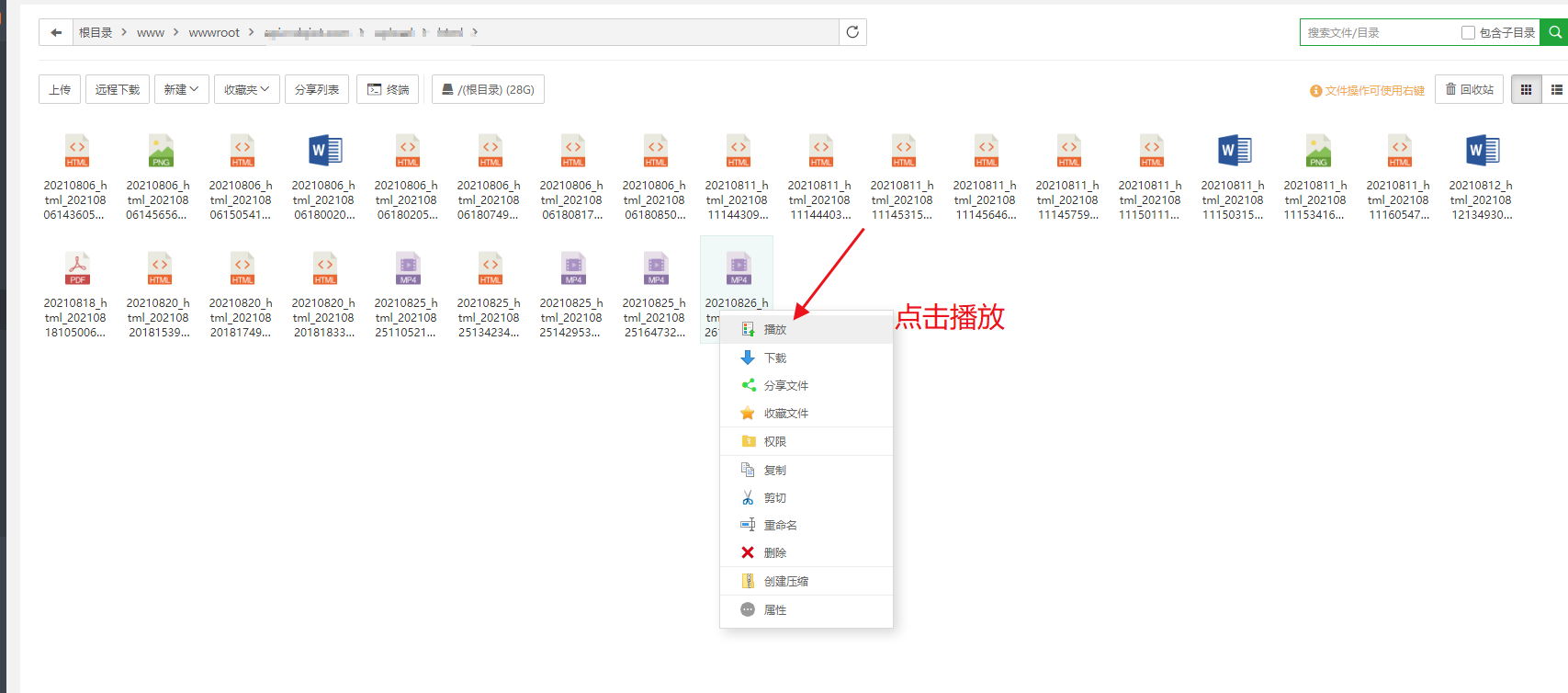Open the 回收站 recycle bin
The image size is (1568, 693).
pyautogui.click(x=1469, y=89)
